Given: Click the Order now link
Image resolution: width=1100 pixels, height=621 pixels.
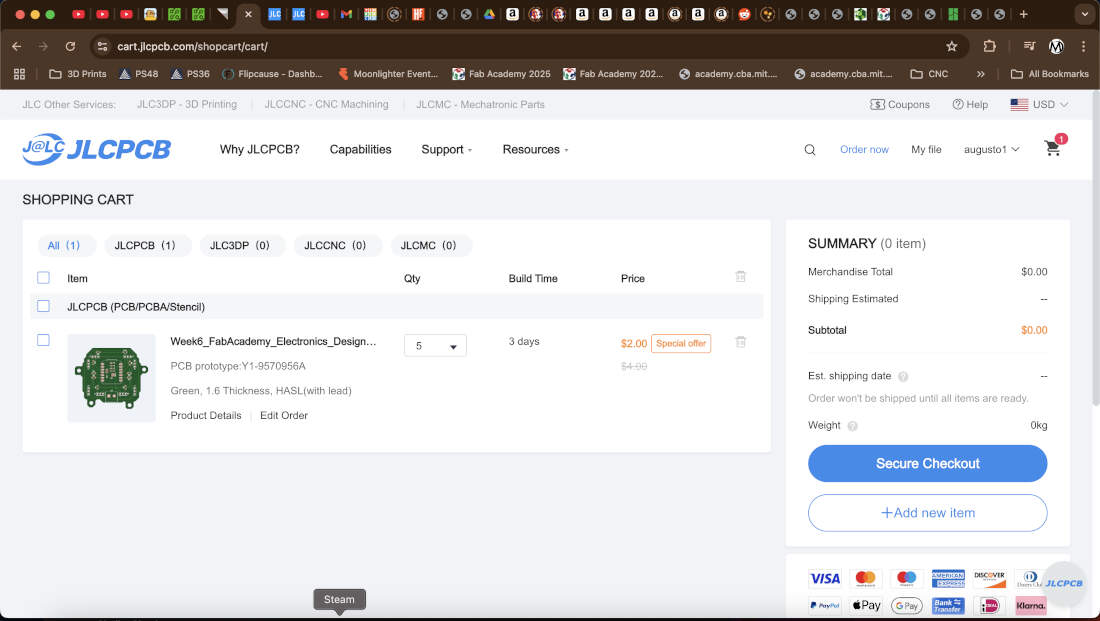Looking at the screenshot, I should click(x=864, y=149).
